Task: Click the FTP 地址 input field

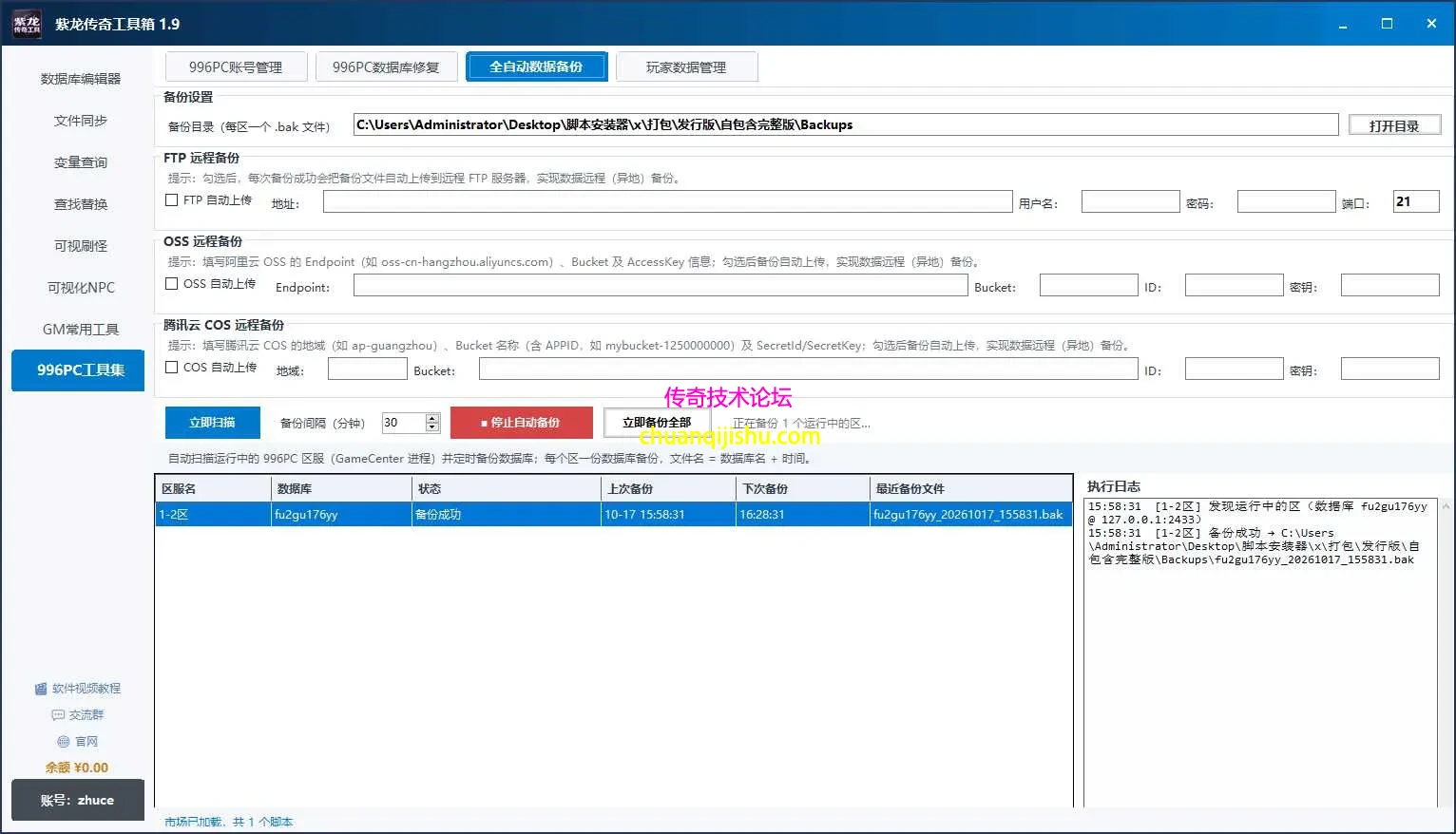Action: pyautogui.click(x=667, y=201)
